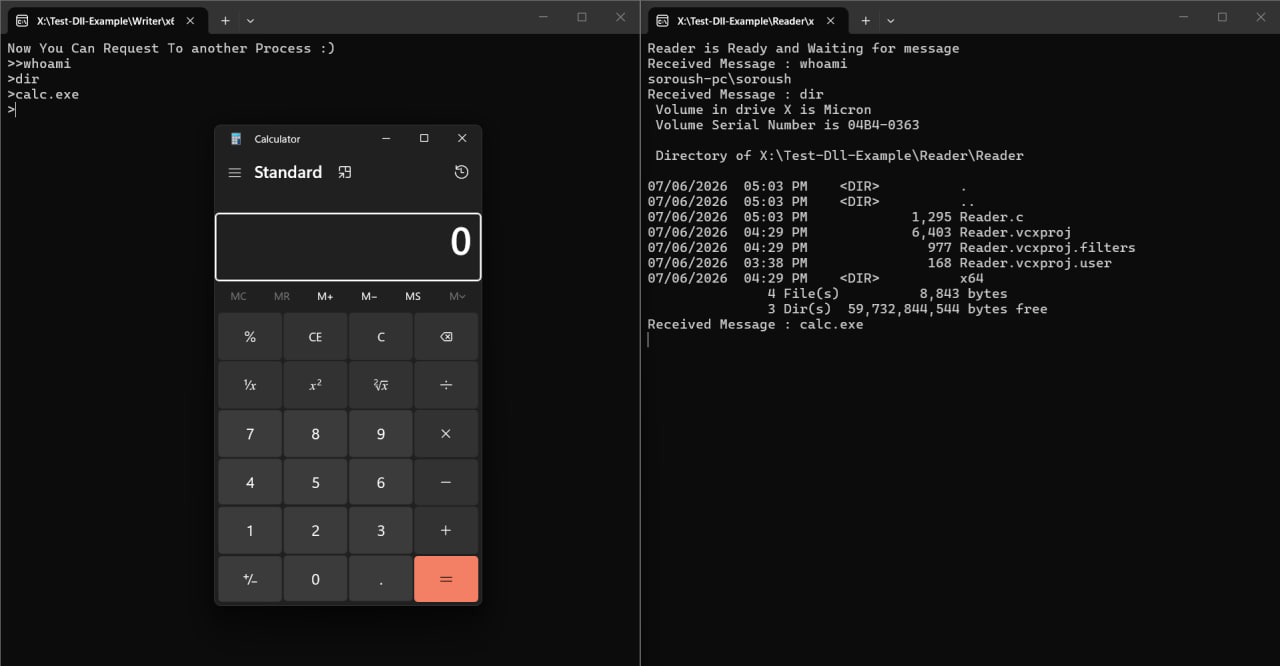Open the Calculator history icon
The image size is (1280, 666).
(x=461, y=172)
